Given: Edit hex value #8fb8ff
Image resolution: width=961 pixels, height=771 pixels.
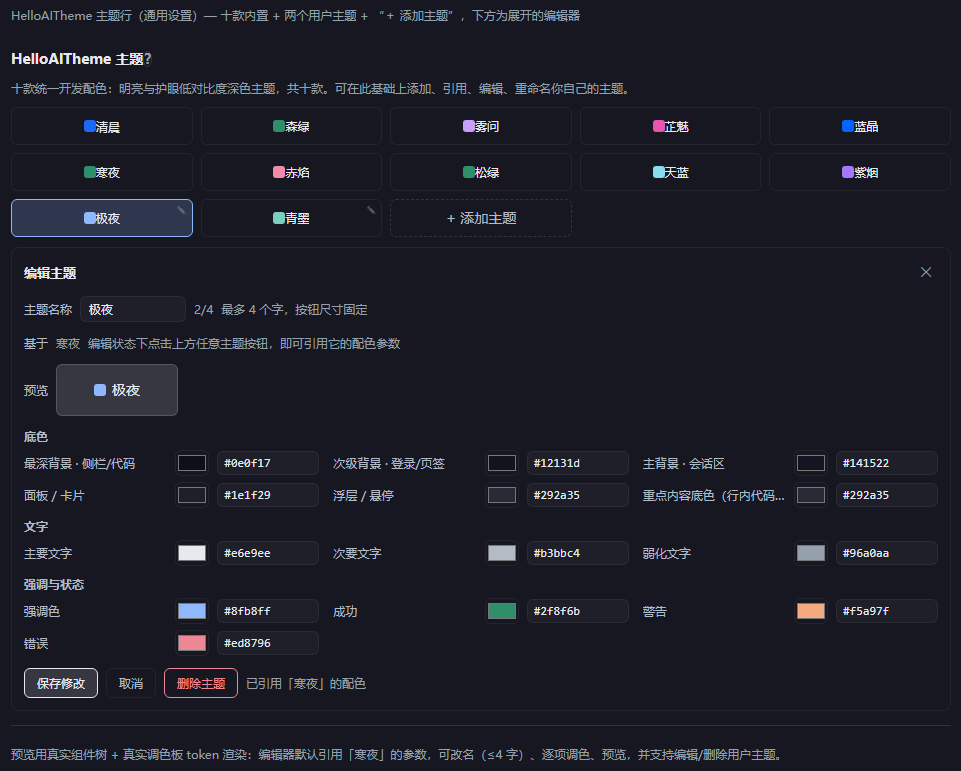Looking at the screenshot, I should pos(268,611).
